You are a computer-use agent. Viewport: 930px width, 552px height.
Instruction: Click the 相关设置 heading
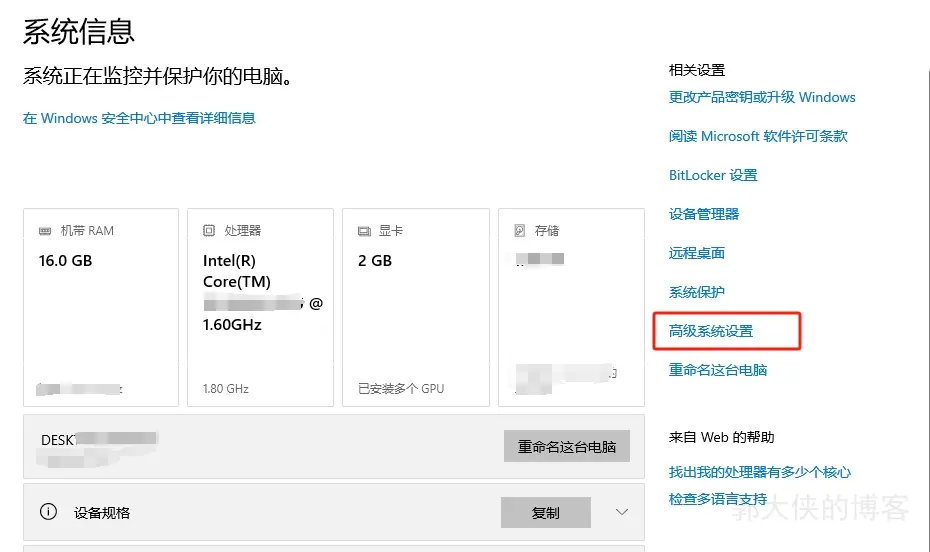(x=697, y=70)
